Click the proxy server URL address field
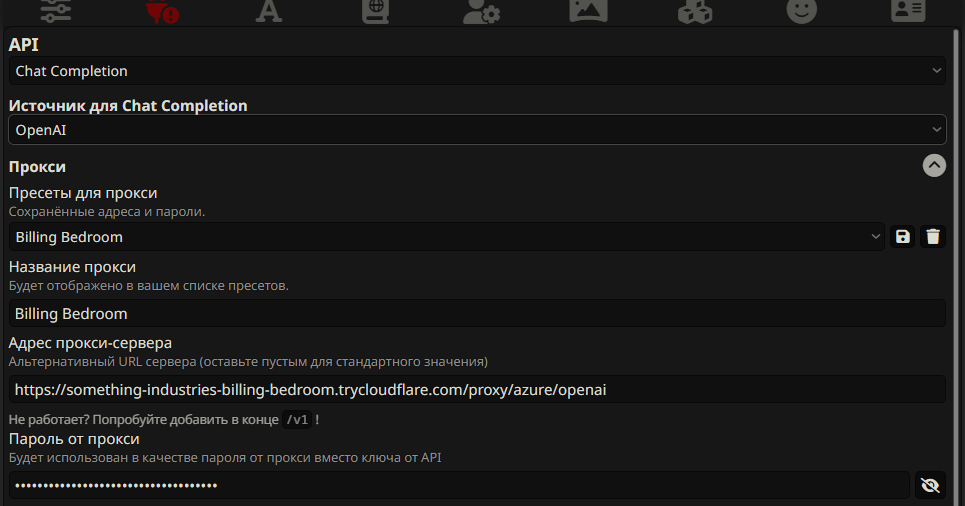This screenshot has width=965, height=506. 477,390
